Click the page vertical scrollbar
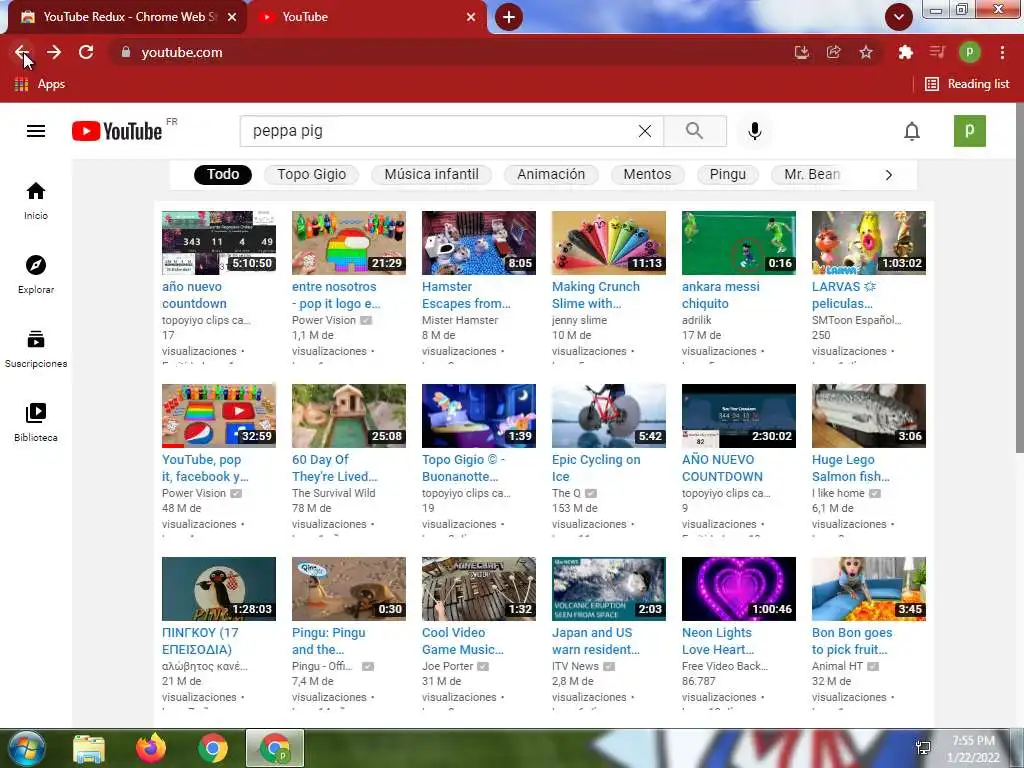The height and width of the screenshot is (768, 1024). coord(1019,278)
